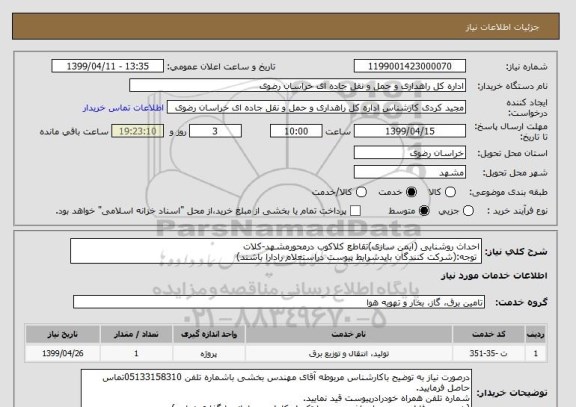Click the تعداد / مقدار column header

136,334
